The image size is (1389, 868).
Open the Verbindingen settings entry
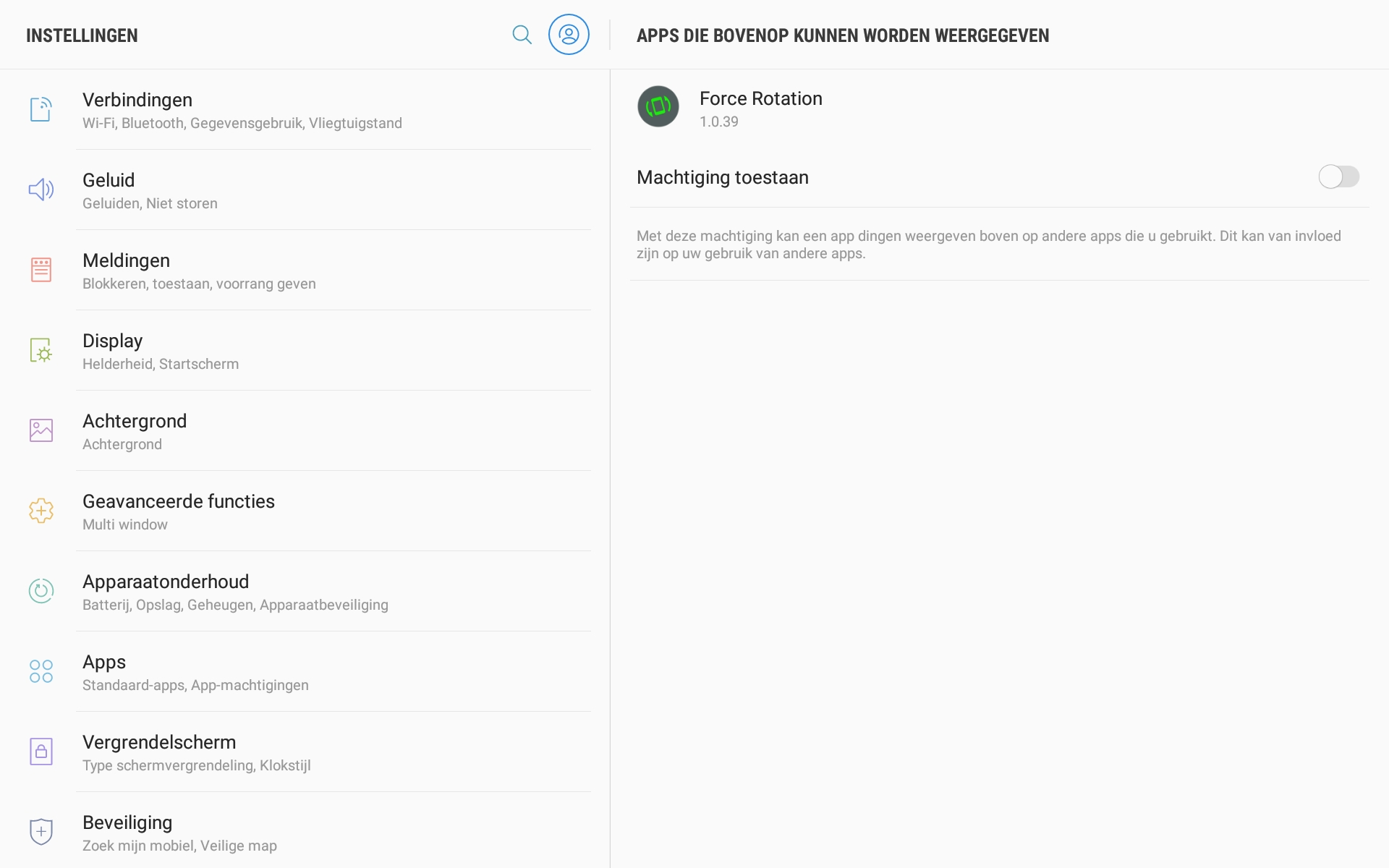pos(305,110)
